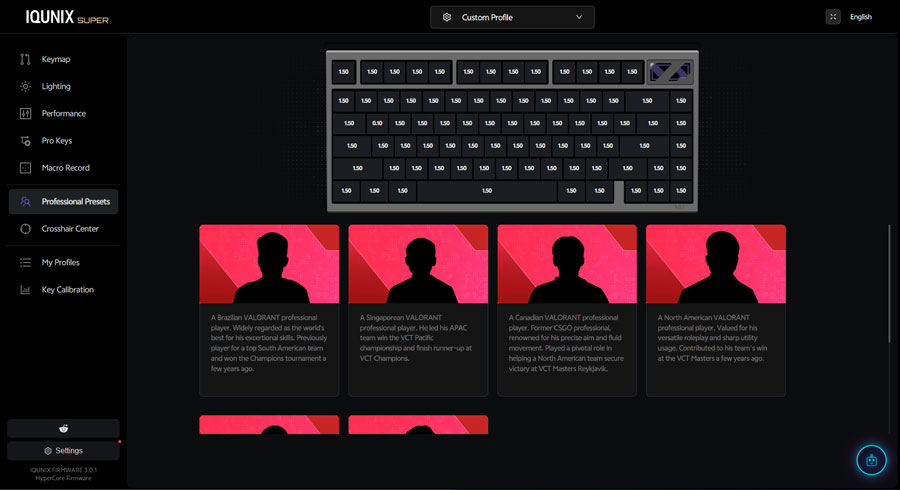
Task: Select the Singaporean VALORANT player preset
Action: pyautogui.click(x=418, y=310)
